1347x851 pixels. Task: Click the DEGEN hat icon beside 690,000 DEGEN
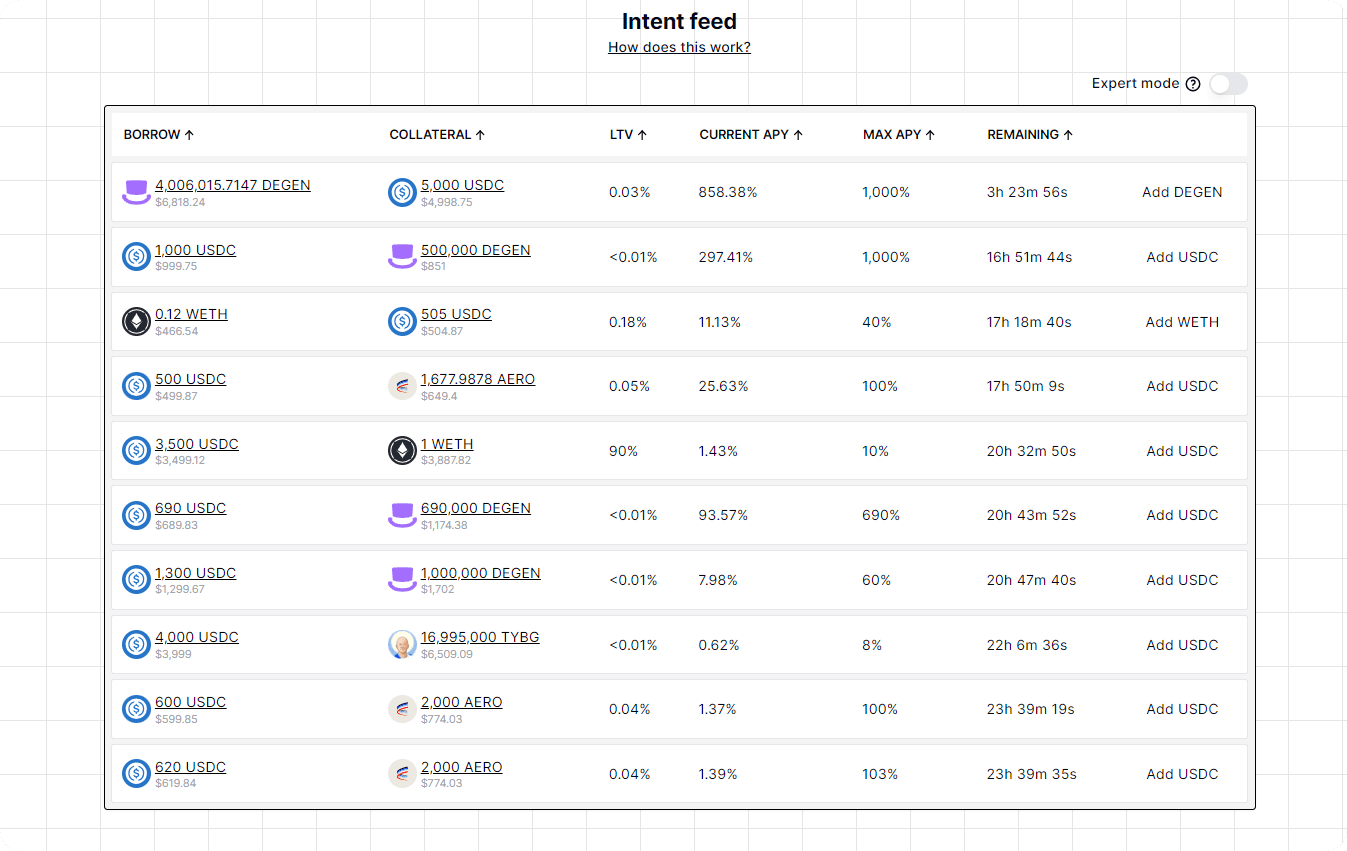tap(402, 515)
